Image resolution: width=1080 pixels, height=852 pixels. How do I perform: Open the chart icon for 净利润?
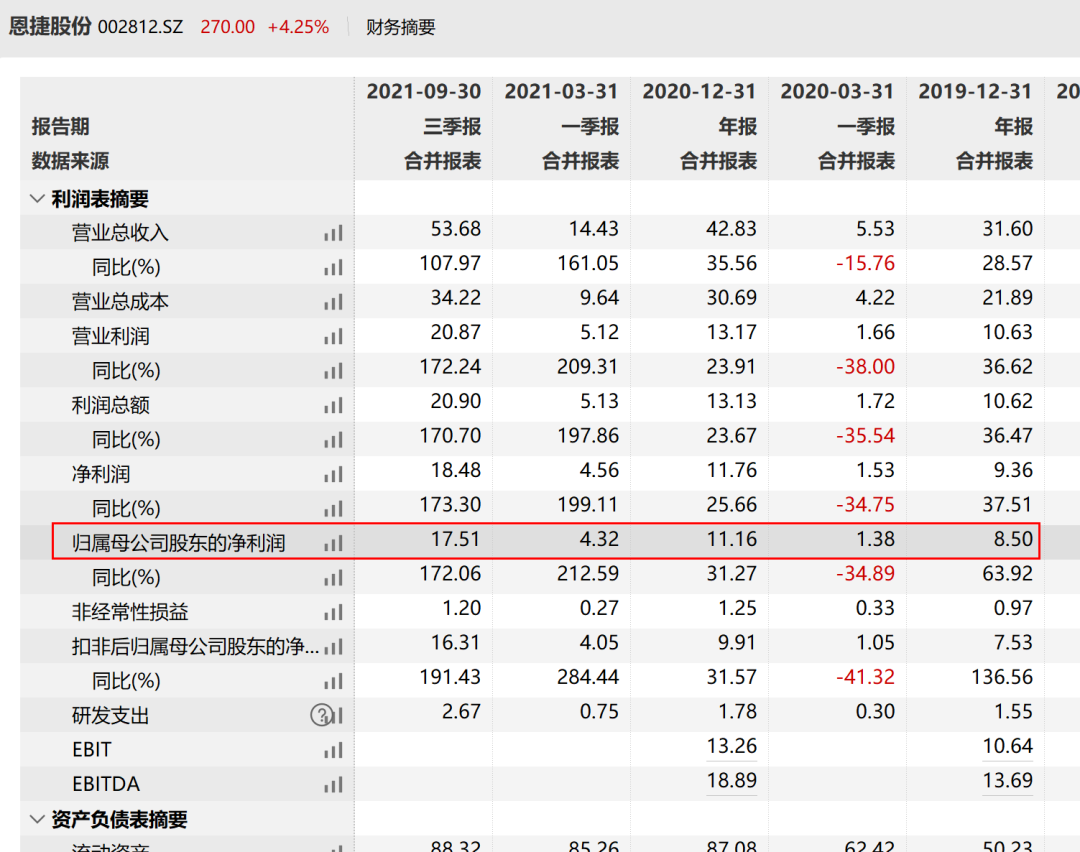pos(333,475)
